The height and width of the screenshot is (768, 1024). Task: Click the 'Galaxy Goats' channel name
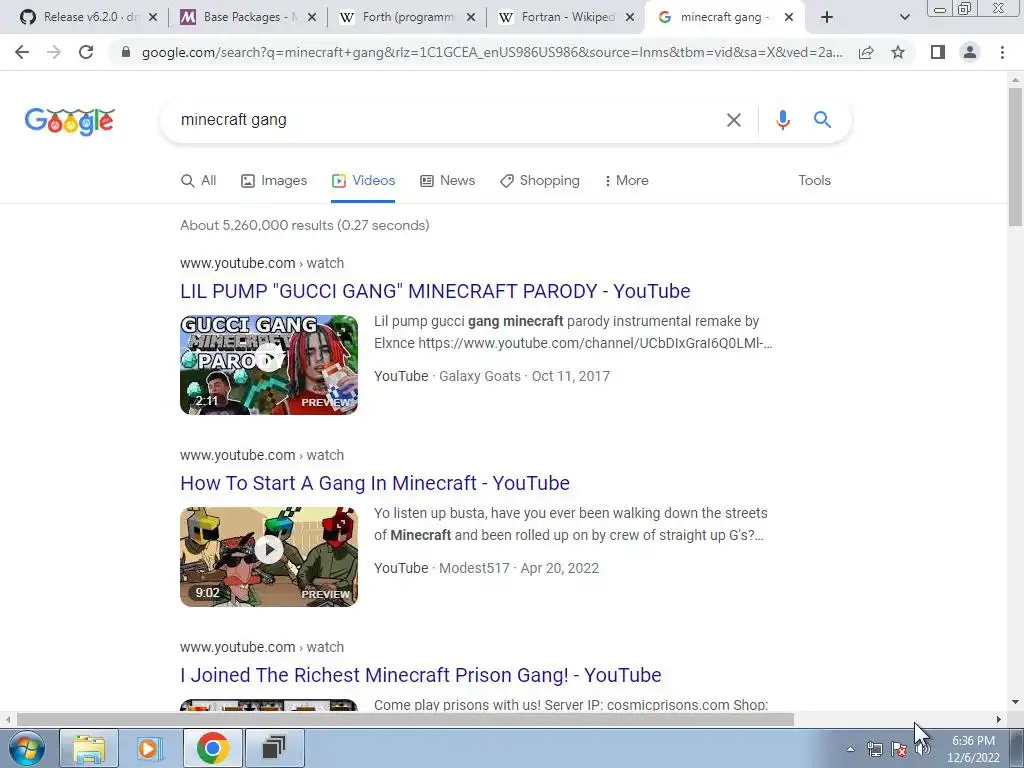[x=480, y=376]
